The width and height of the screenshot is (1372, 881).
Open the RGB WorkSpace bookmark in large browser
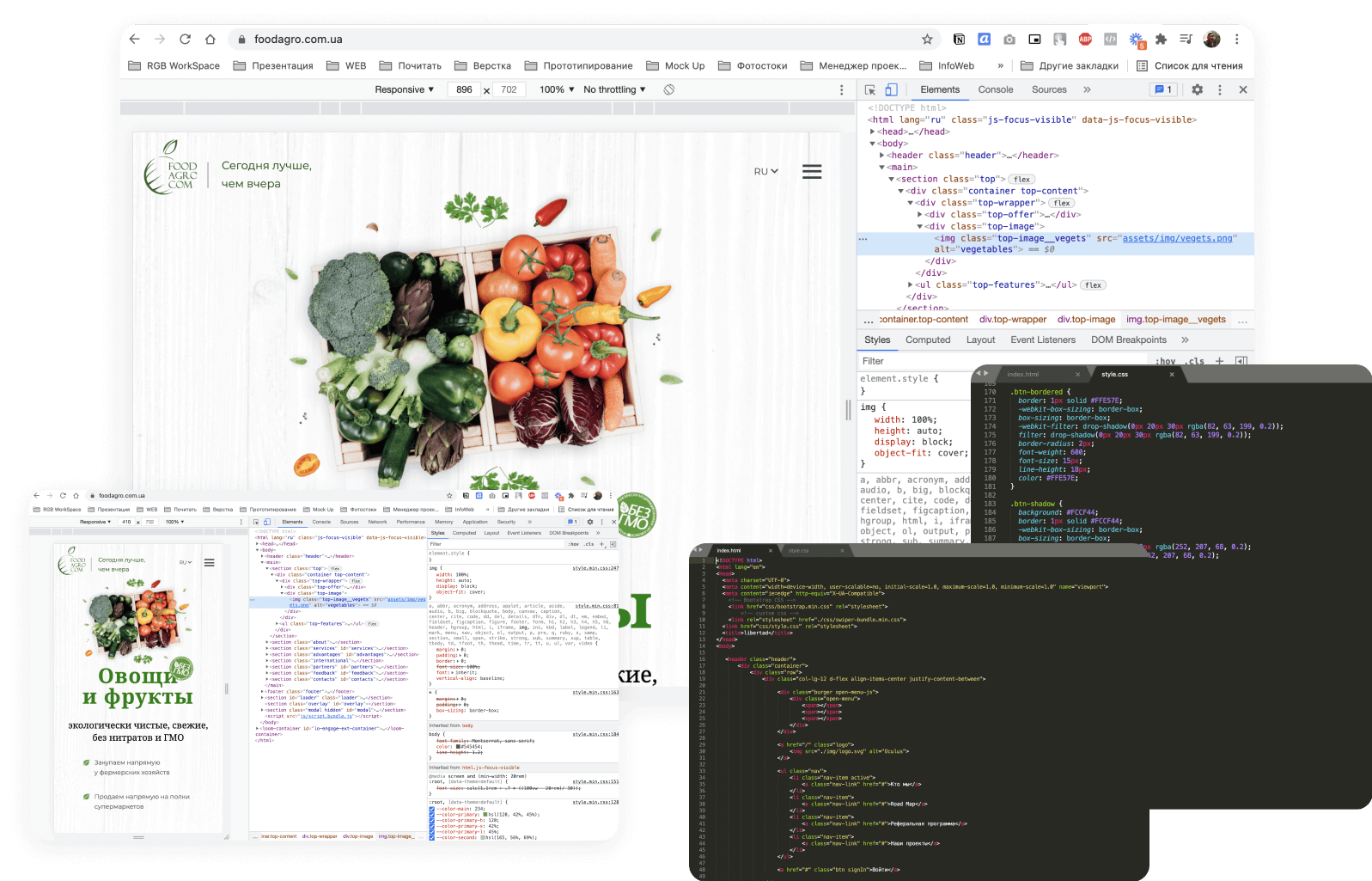click(x=174, y=65)
